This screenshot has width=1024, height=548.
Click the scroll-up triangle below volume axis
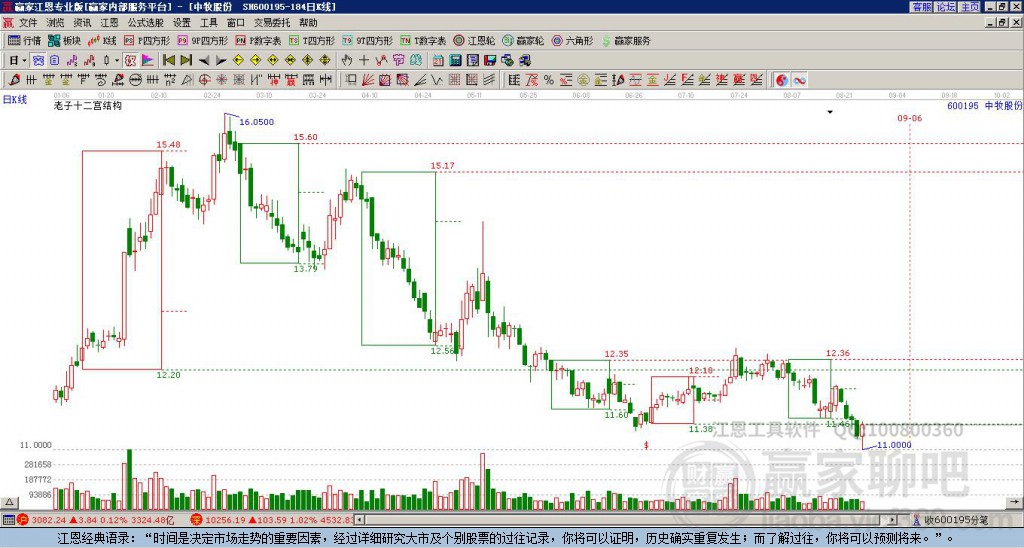[9, 503]
